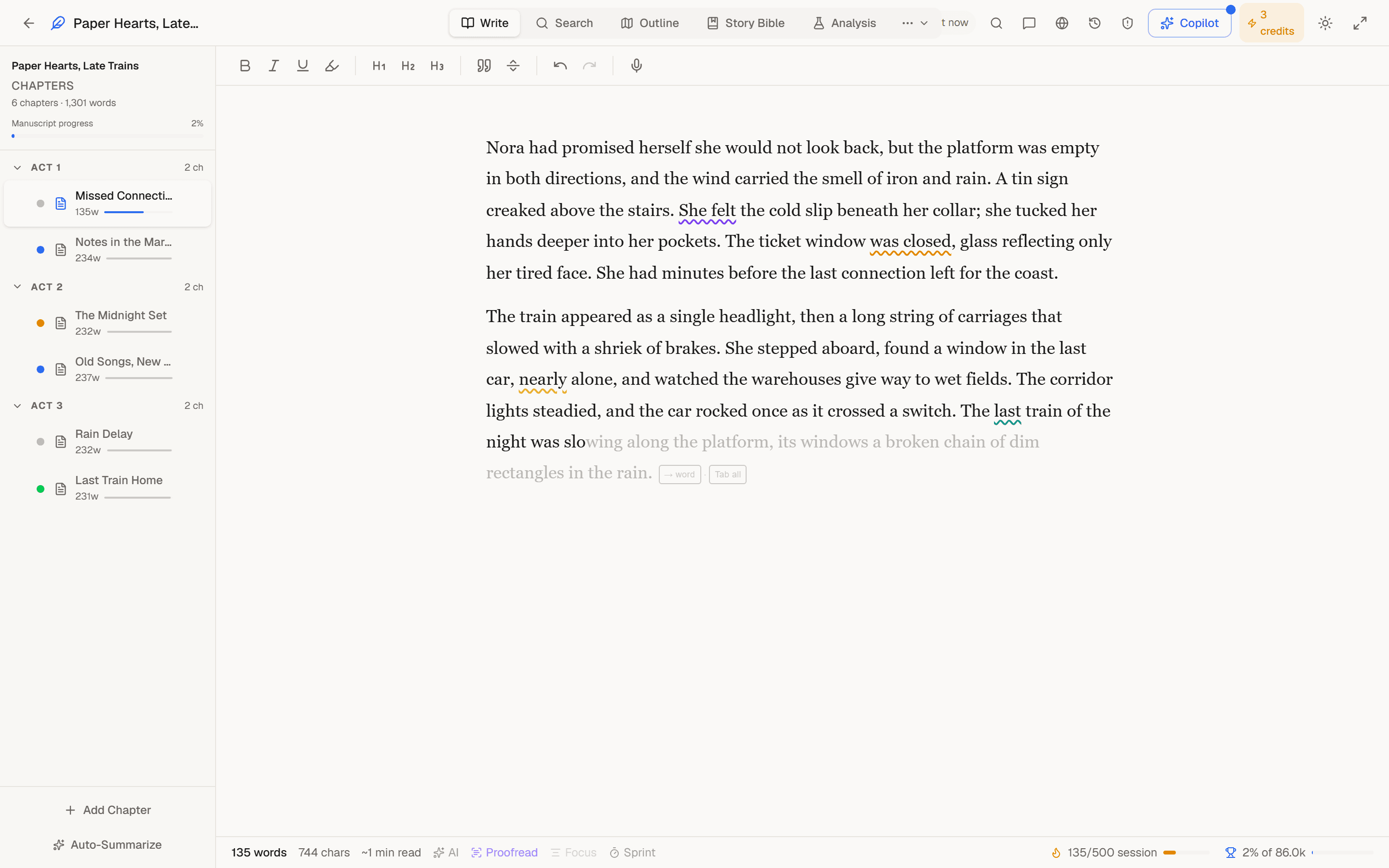Click the back arrow icon
This screenshot has height=868, width=1389.
coord(29,23)
